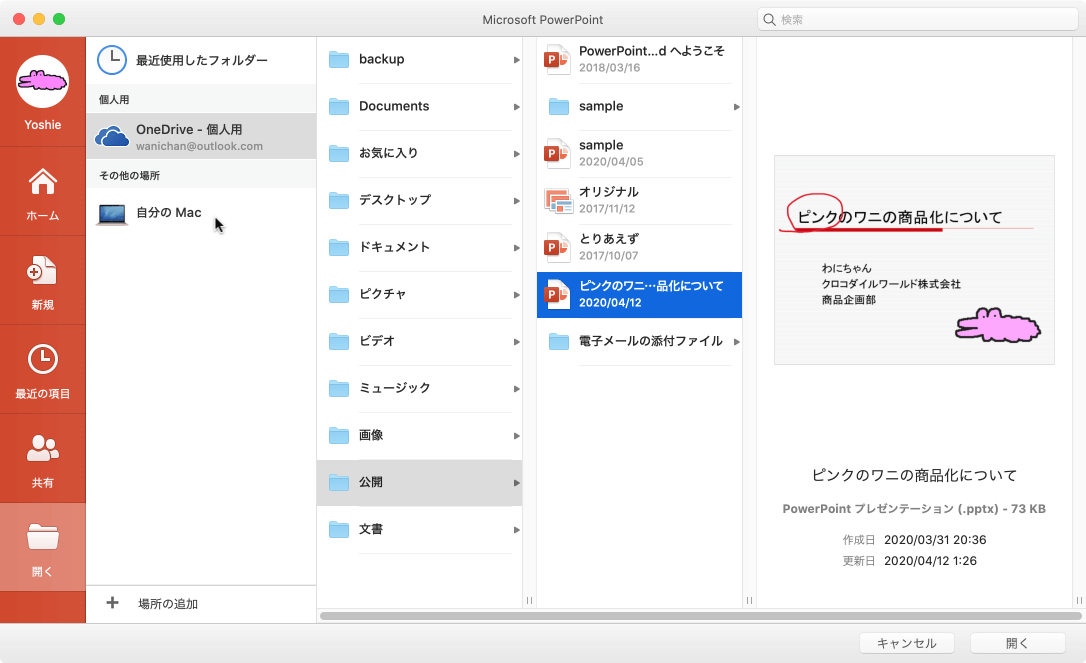Click the とりあえず presentation icon

pos(558,247)
